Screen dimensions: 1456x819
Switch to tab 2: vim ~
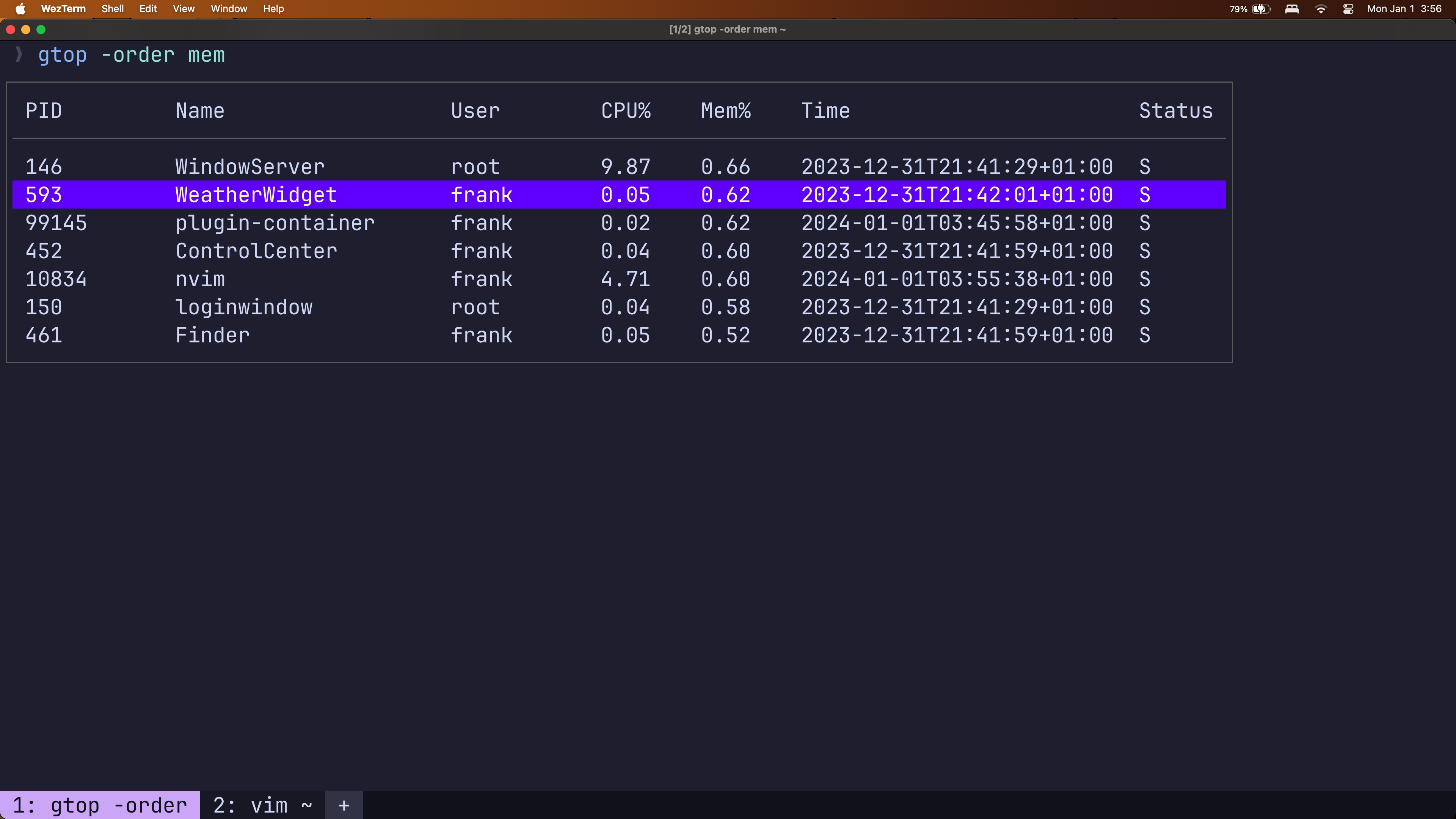click(263, 805)
